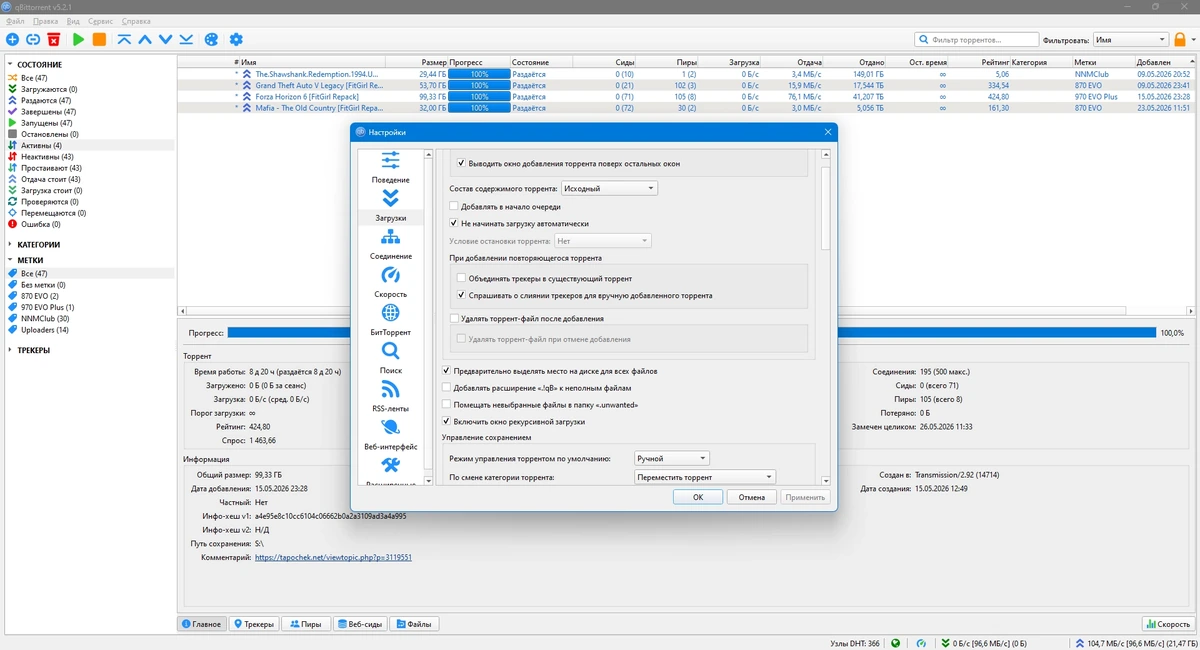Open the Поведение section in settings dialog
The width and height of the screenshot is (1200, 650).
click(390, 167)
